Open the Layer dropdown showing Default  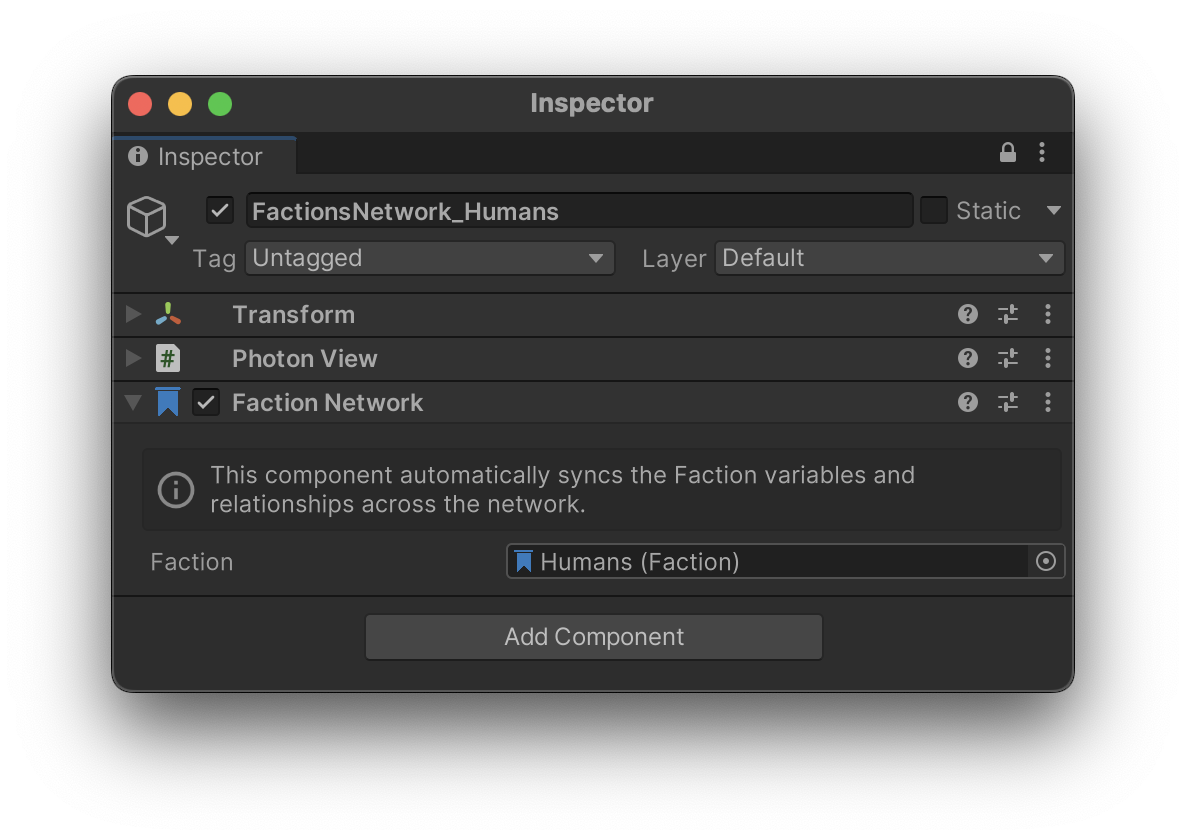(x=889, y=258)
